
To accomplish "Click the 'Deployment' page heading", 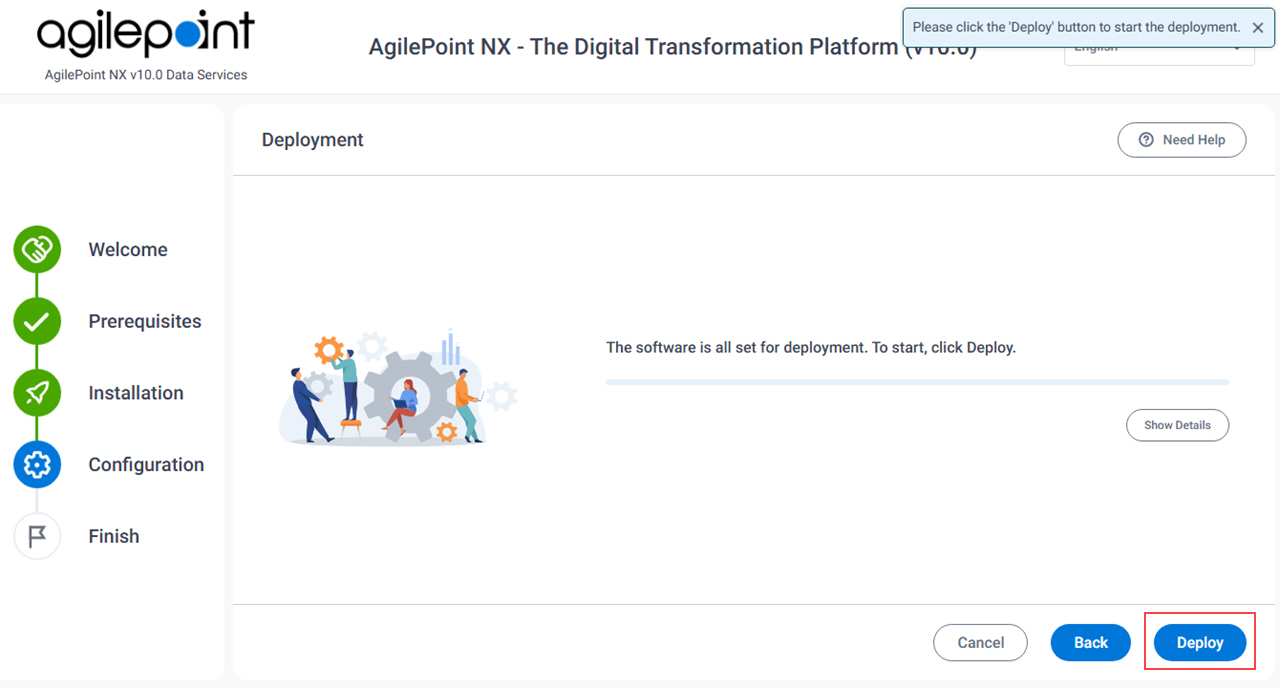I will point(313,140).
